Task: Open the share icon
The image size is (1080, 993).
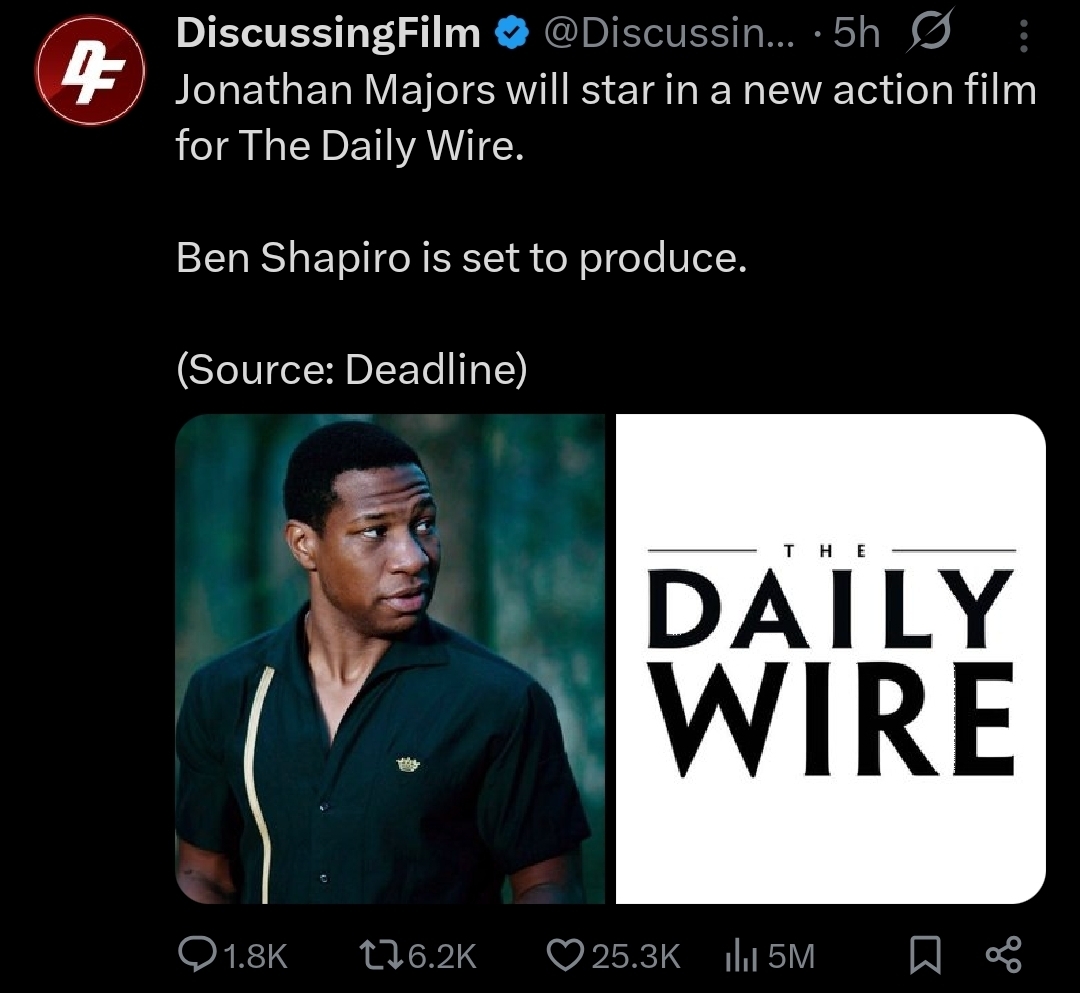Action: (1004, 955)
